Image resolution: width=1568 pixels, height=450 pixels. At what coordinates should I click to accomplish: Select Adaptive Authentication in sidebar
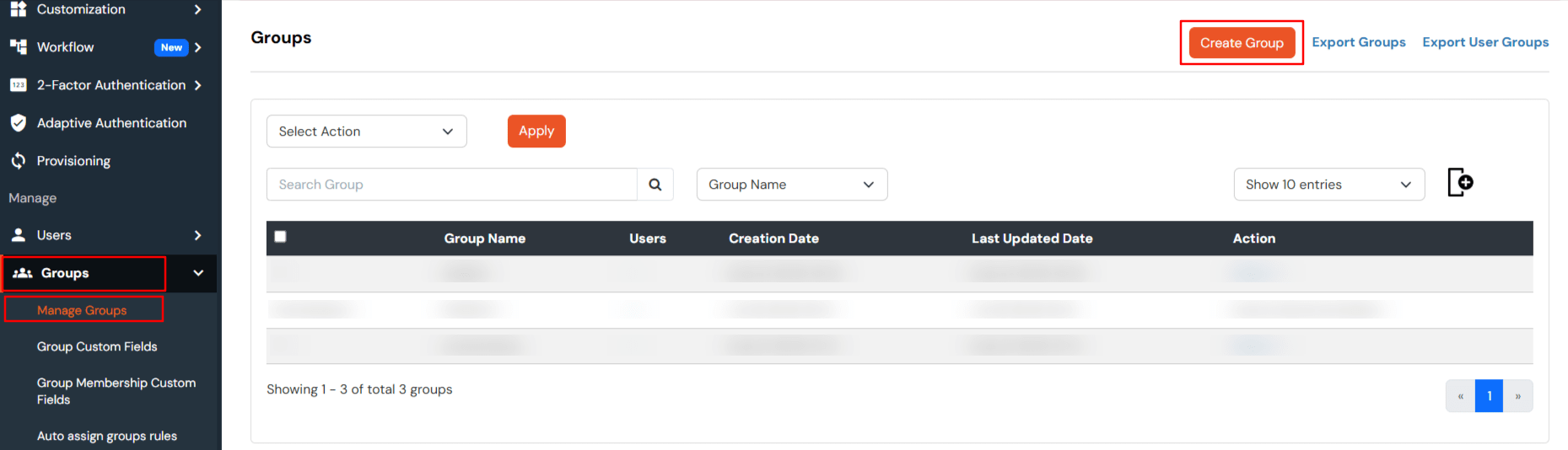111,123
